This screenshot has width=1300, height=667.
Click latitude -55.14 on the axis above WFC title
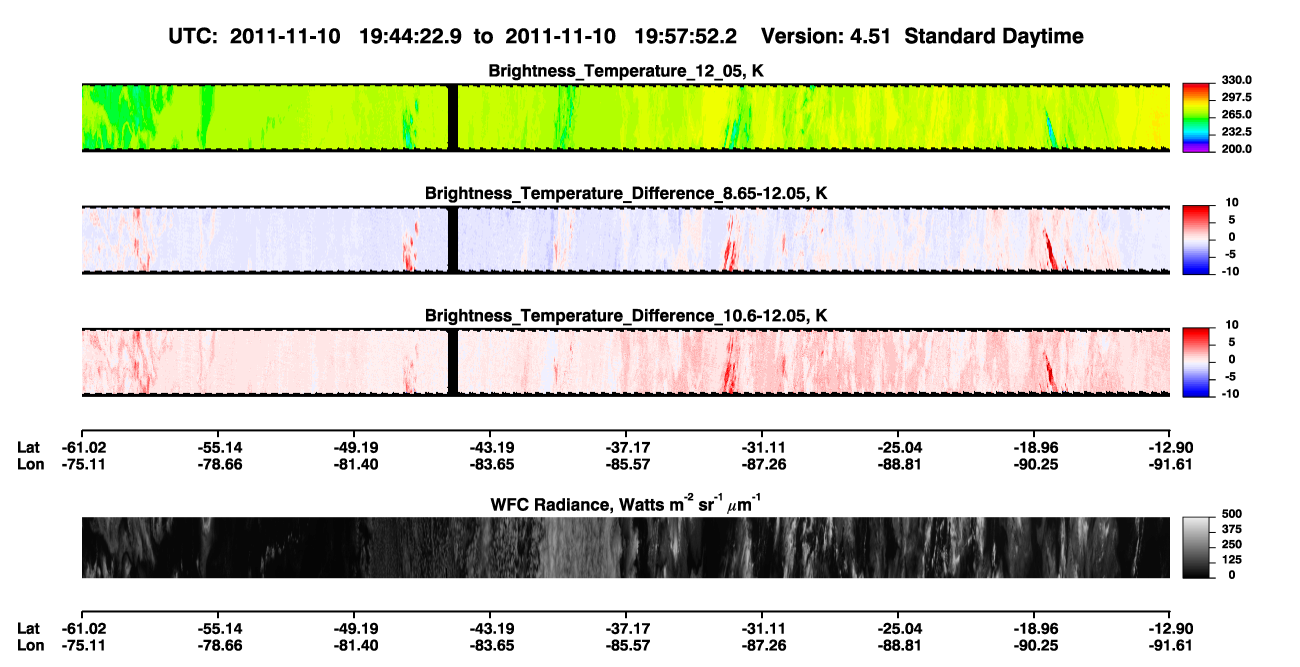coord(221,447)
